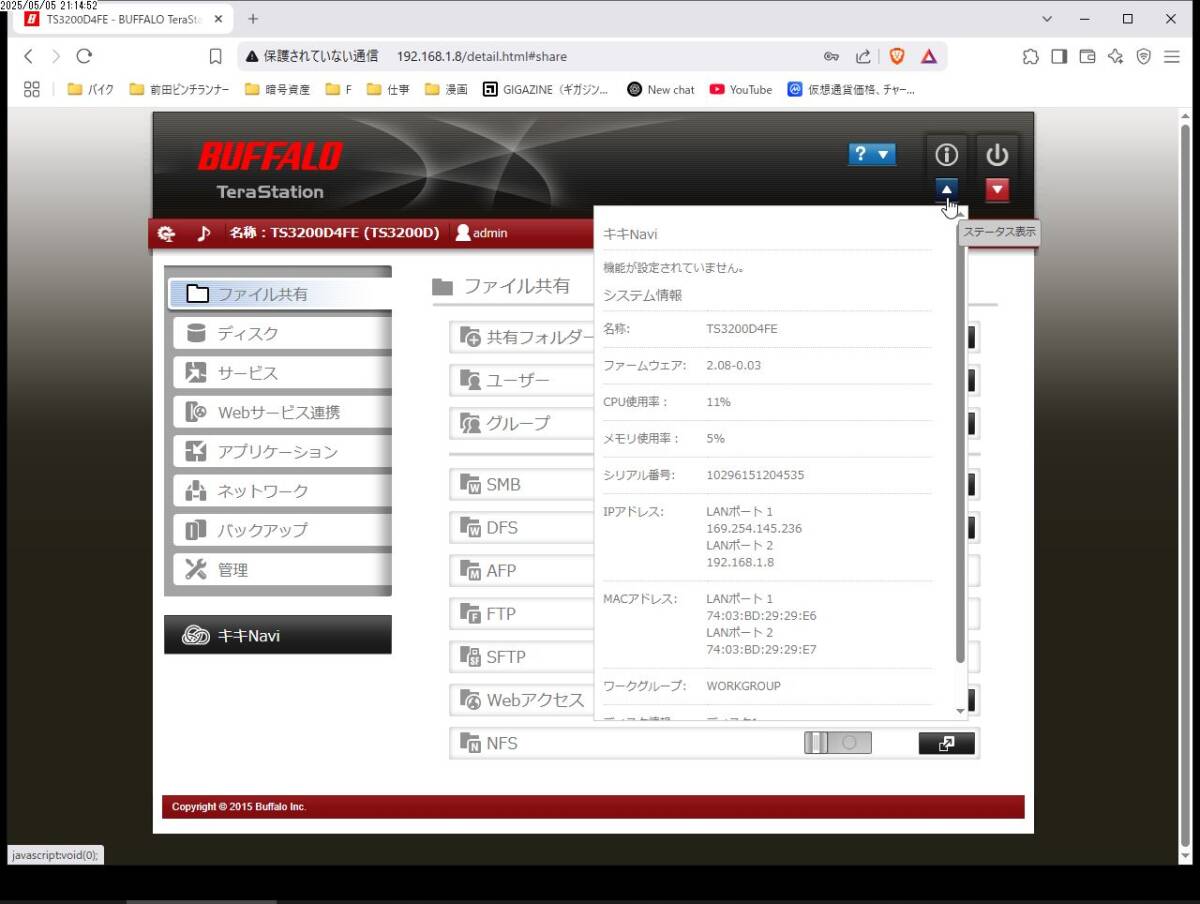The height and width of the screenshot is (904, 1200).
Task: Toggle the NFS service switch
Action: click(x=838, y=743)
